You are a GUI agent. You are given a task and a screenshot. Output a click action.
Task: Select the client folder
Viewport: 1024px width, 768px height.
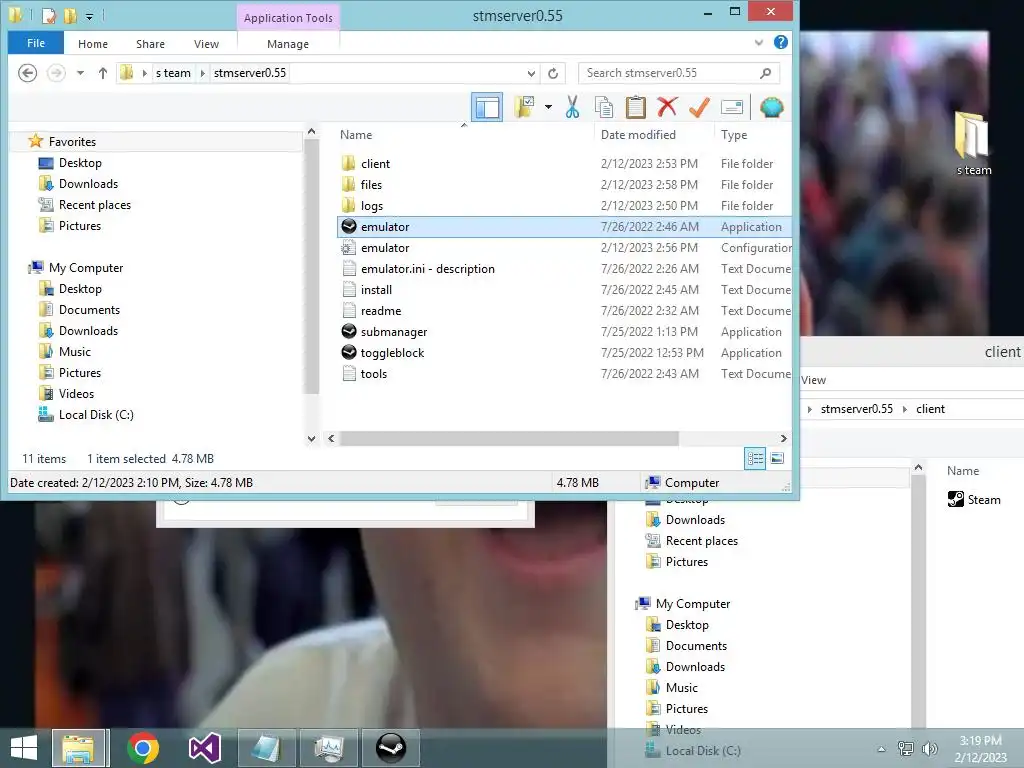click(375, 163)
